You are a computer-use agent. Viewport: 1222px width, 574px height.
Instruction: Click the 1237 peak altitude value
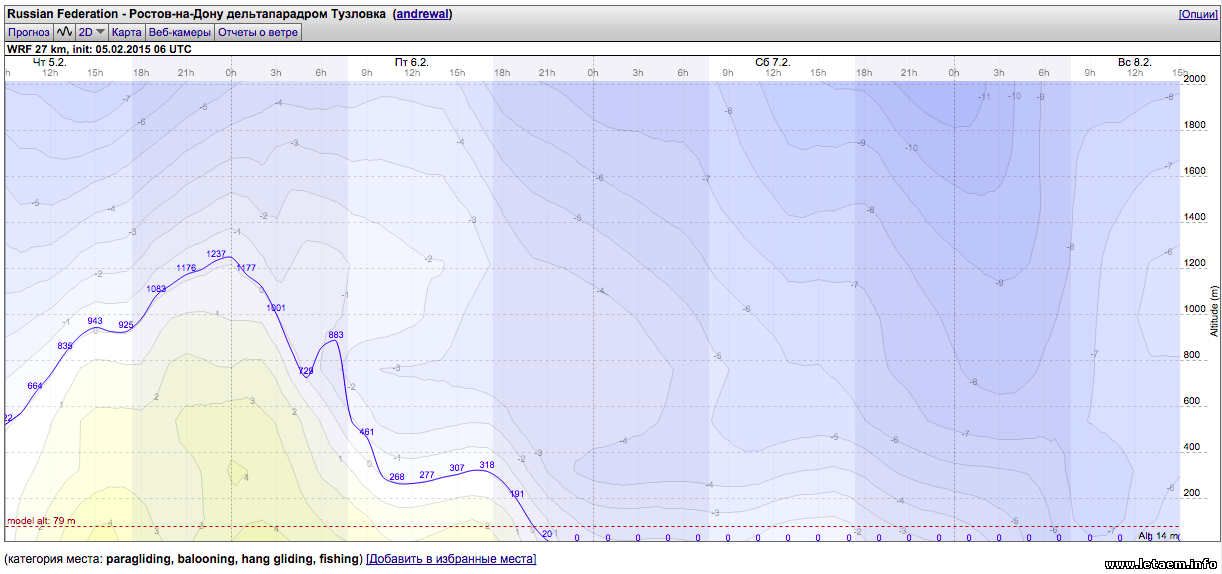pyautogui.click(x=216, y=254)
